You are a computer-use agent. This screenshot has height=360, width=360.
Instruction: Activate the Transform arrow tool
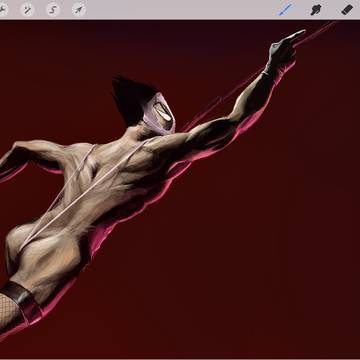[x=79, y=9]
